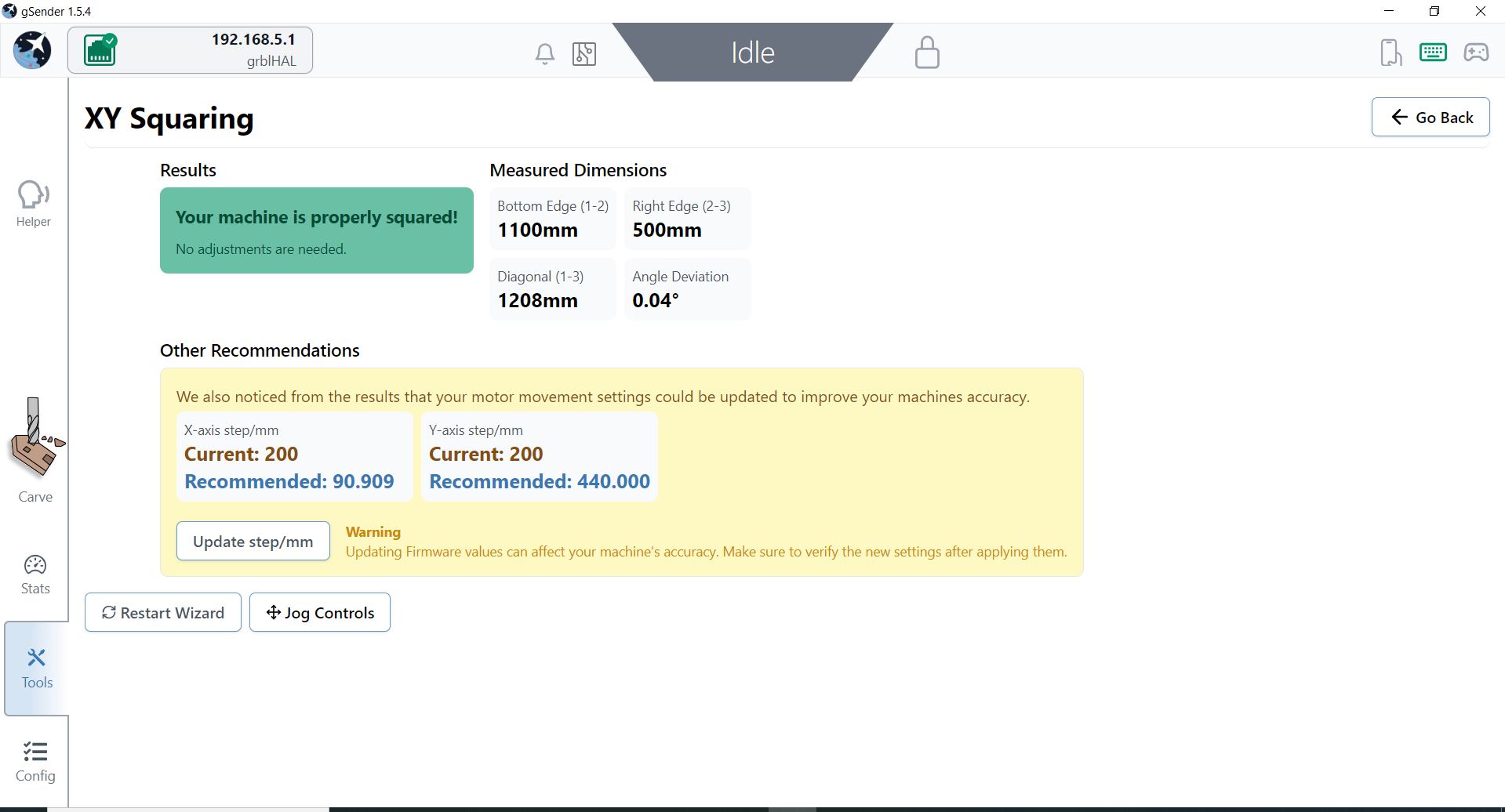Open the gamepad controller icon
1505x812 pixels.
point(1475,53)
